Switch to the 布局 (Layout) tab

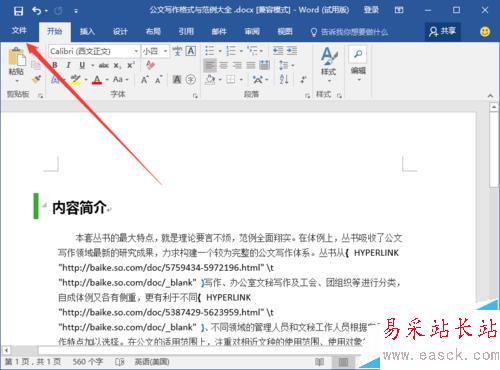click(153, 32)
